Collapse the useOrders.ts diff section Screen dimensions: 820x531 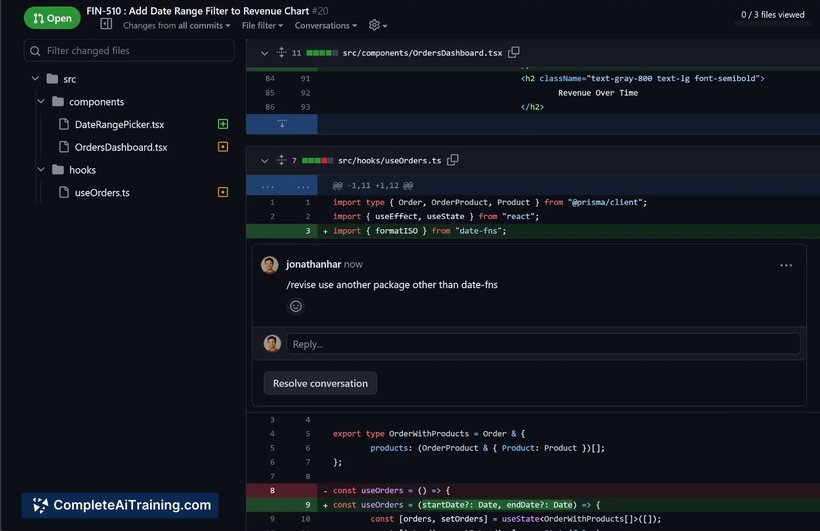pyautogui.click(x=264, y=160)
